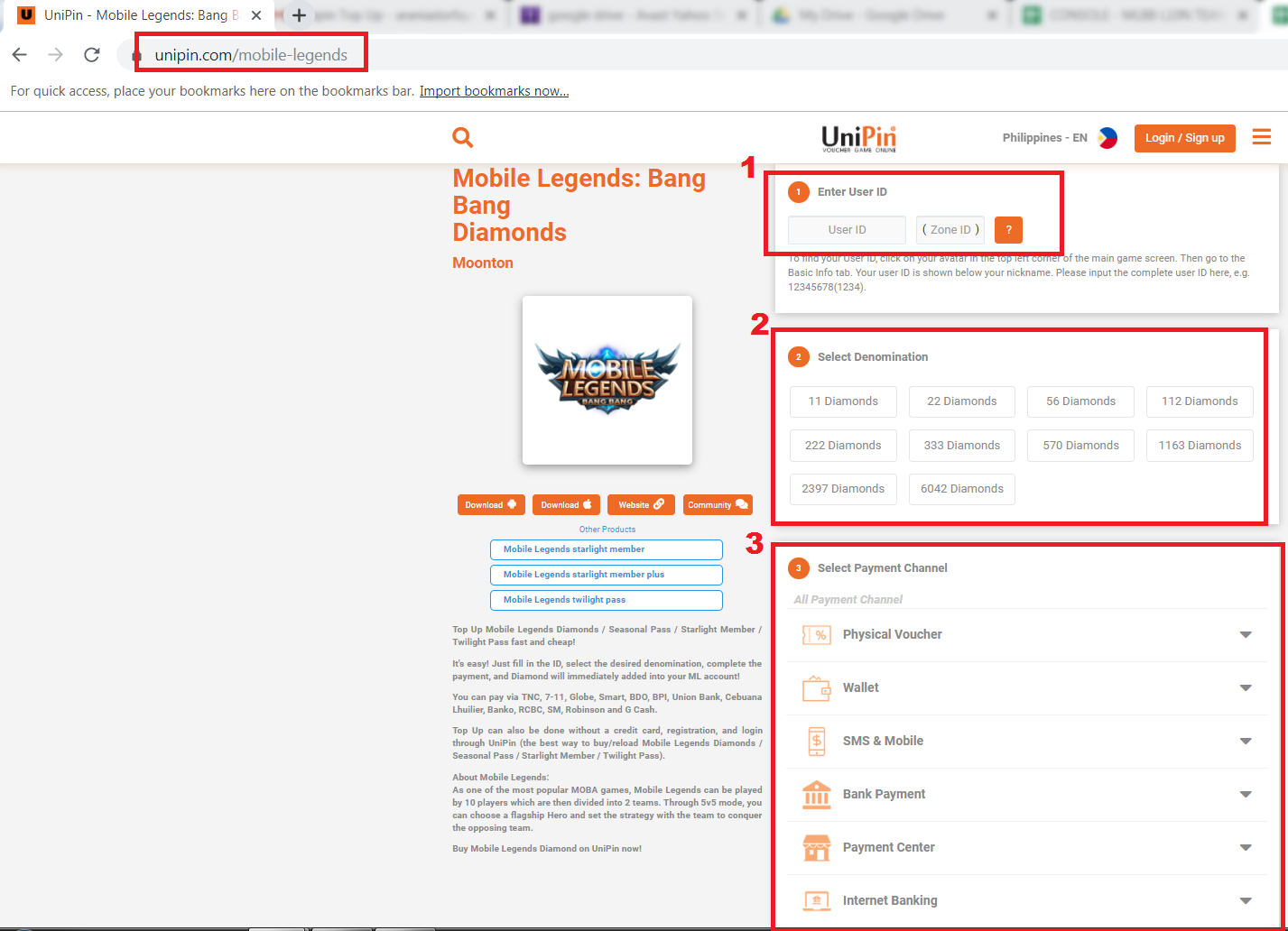Expand the Wallet dropdown arrow
The width and height of the screenshot is (1288, 931).
coord(1246,688)
